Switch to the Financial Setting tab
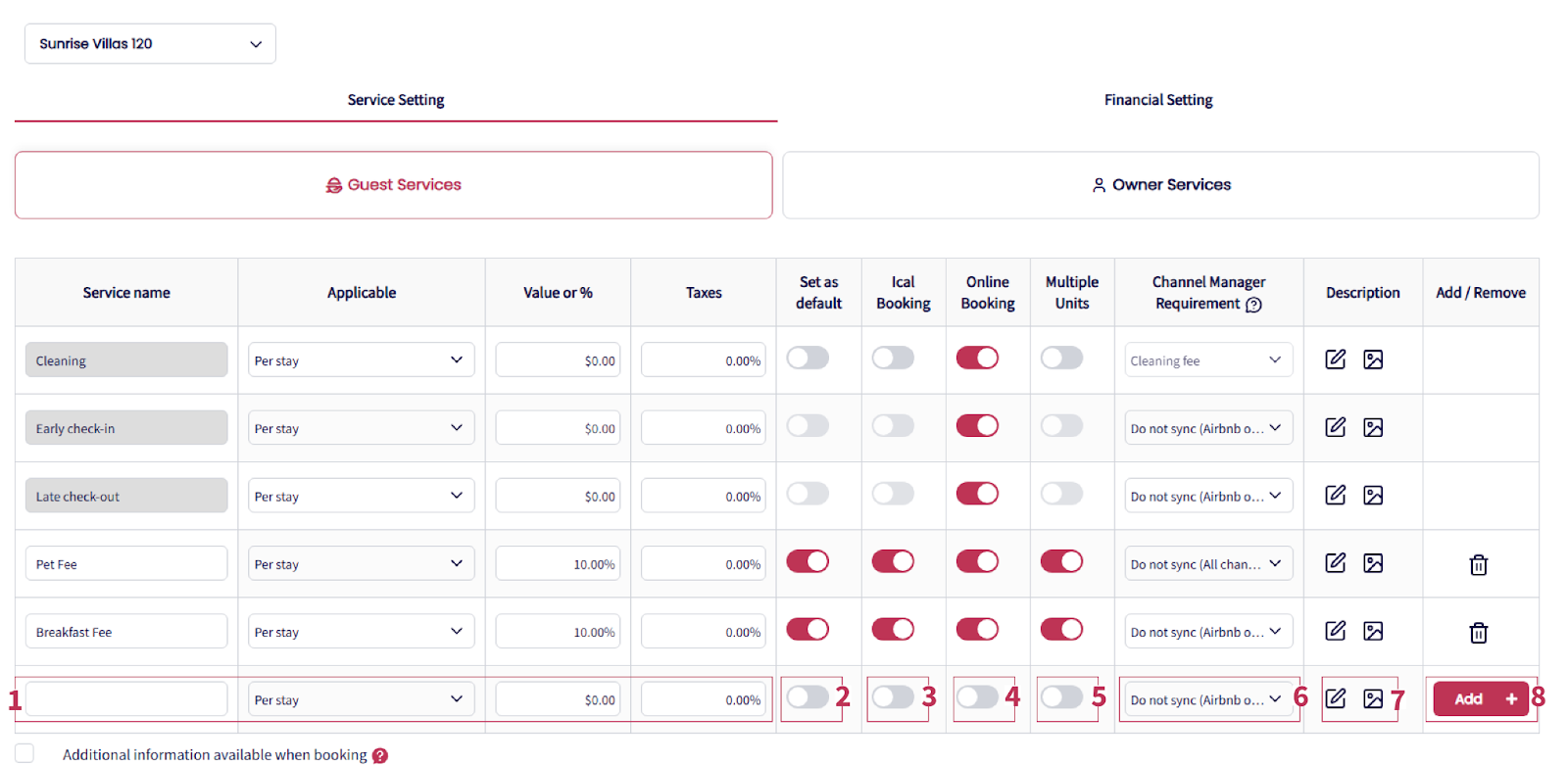This screenshot has width=1568, height=766. 1157,100
